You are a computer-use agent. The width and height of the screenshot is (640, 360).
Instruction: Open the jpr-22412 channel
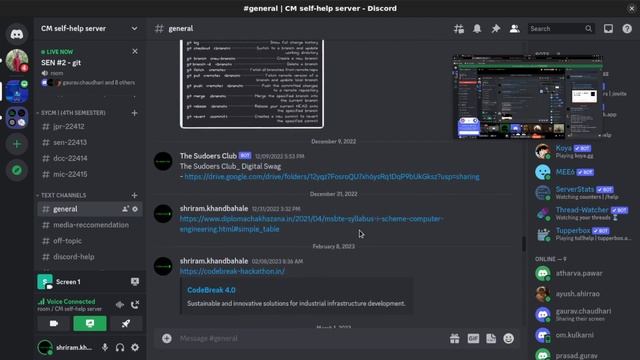(90, 127)
